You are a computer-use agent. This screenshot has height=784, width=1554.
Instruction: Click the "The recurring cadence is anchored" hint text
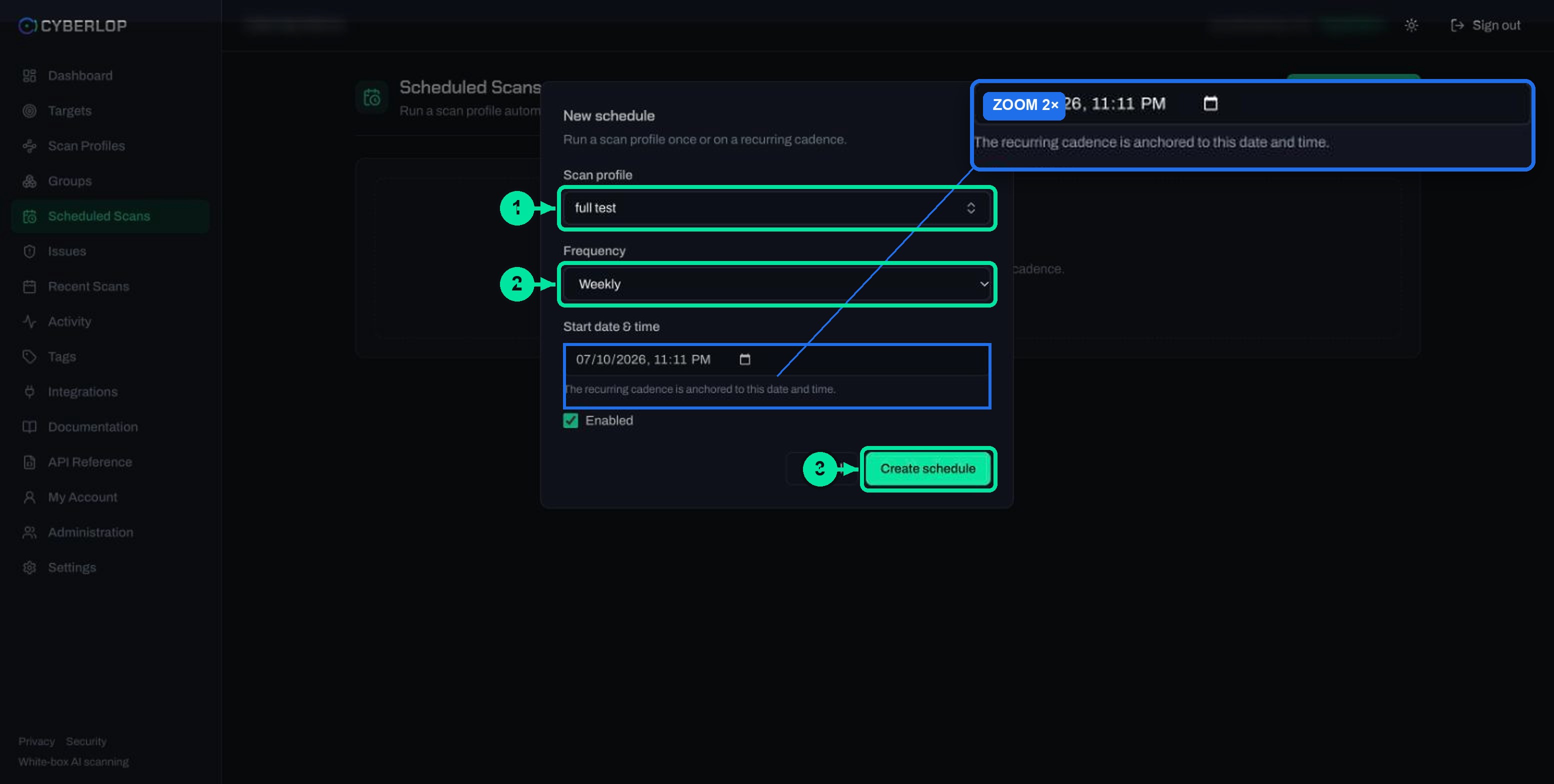[x=700, y=389]
